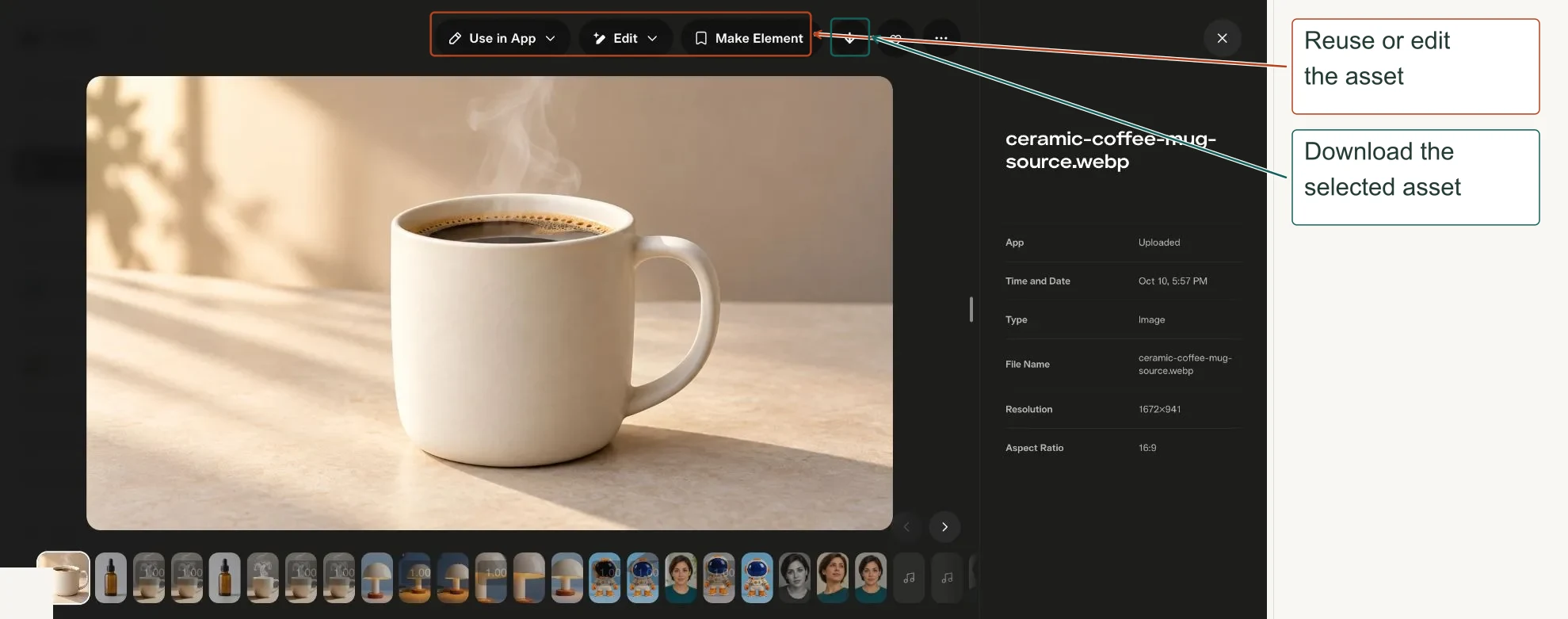Close the asset viewer with the X
Viewport: 1568px width, 619px height.
click(x=1222, y=38)
